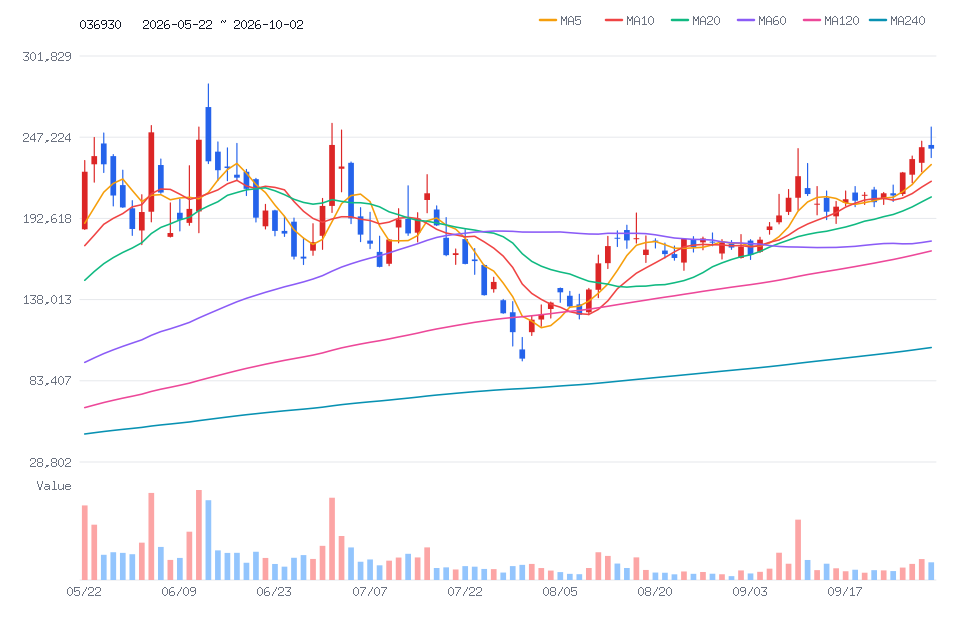This screenshot has height=620, width=960.
Task: Toggle the MA10 legend entry
Action: 630,21
